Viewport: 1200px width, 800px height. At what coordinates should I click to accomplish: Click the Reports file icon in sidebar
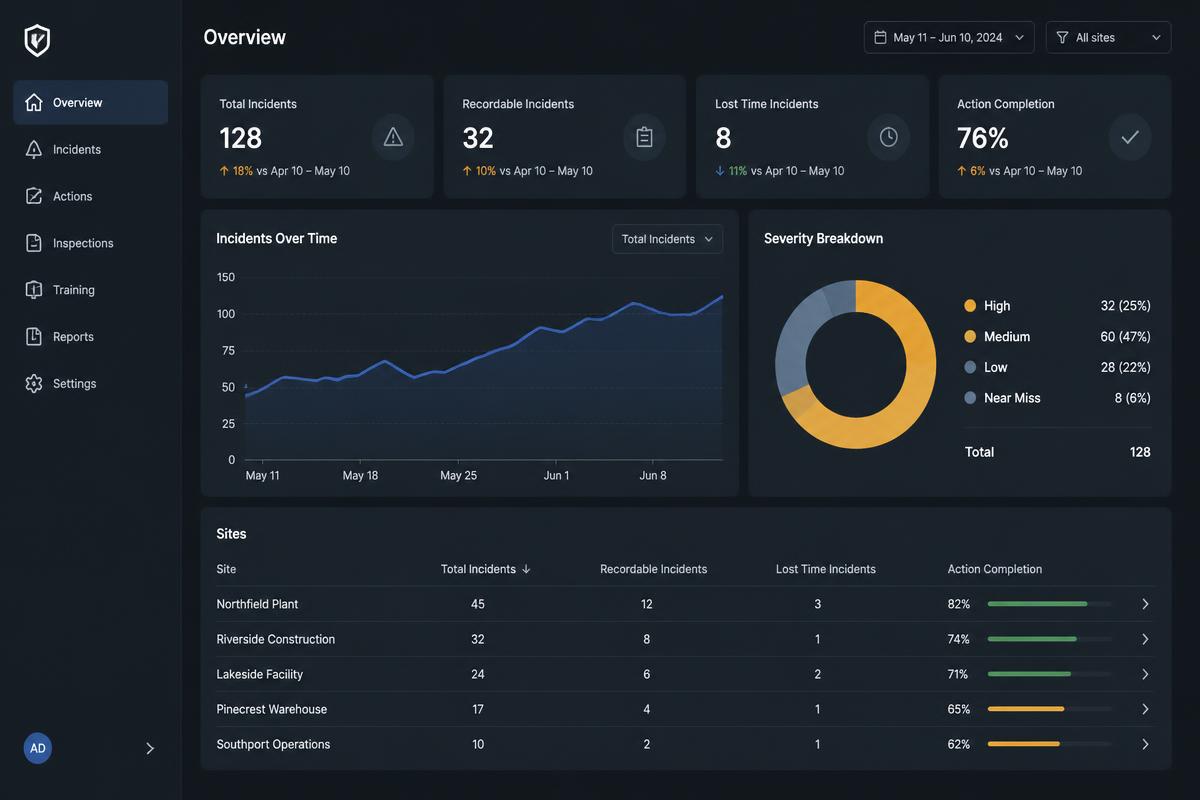[x=34, y=337]
